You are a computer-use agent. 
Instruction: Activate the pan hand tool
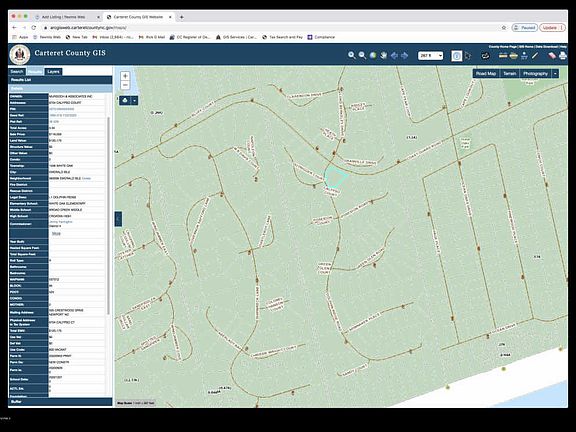point(384,55)
